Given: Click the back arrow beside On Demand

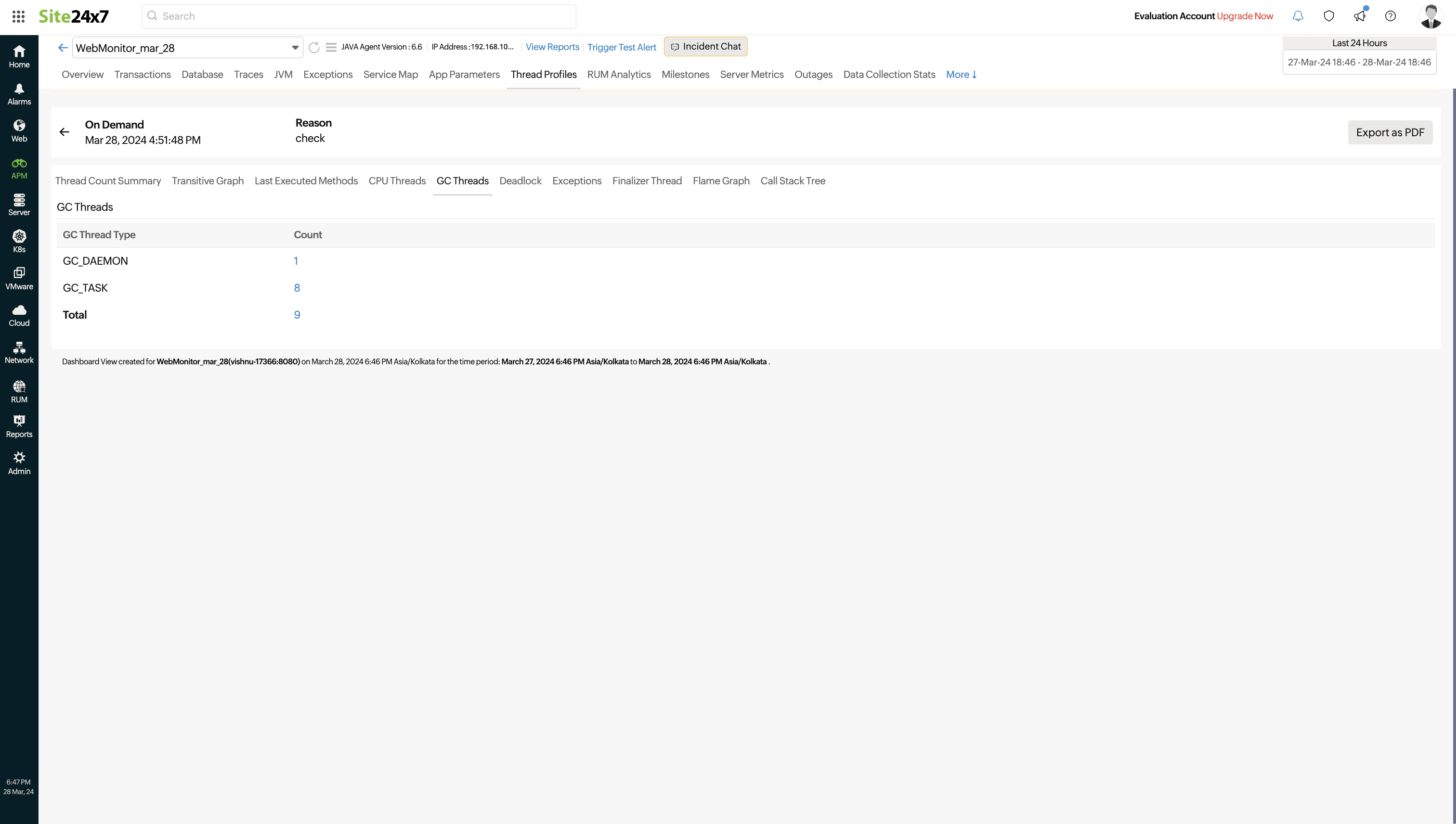Looking at the screenshot, I should pos(65,132).
